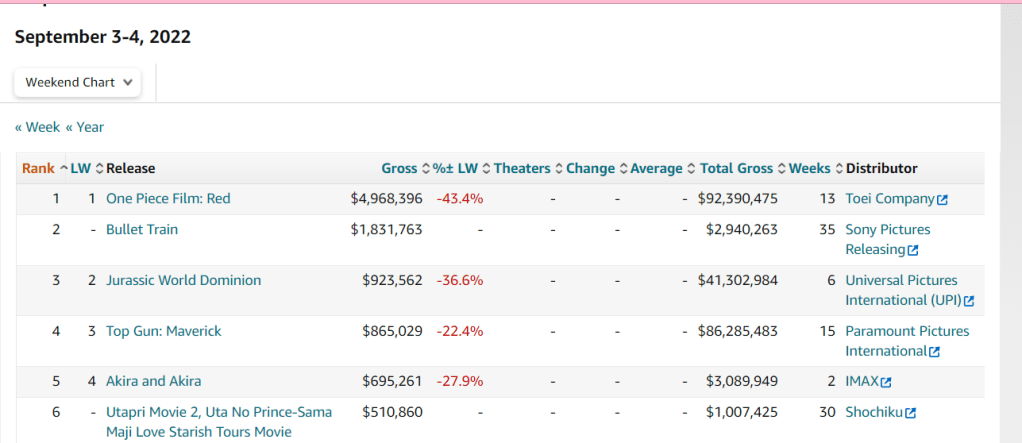This screenshot has height=443, width=1022.
Task: Sort table by Gross column
Action: click(399, 169)
